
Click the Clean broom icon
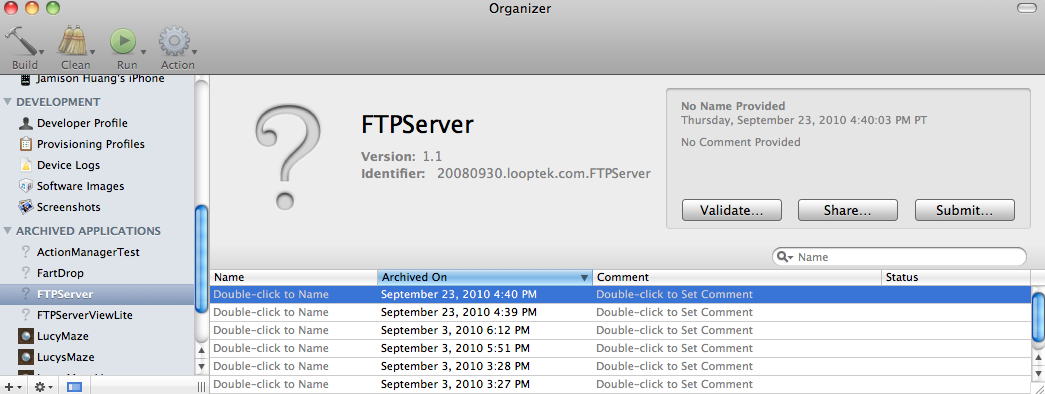tap(74, 41)
